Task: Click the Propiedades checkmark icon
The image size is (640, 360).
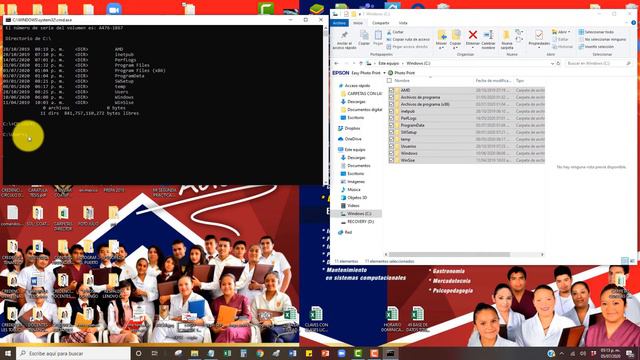Action: 539,35
